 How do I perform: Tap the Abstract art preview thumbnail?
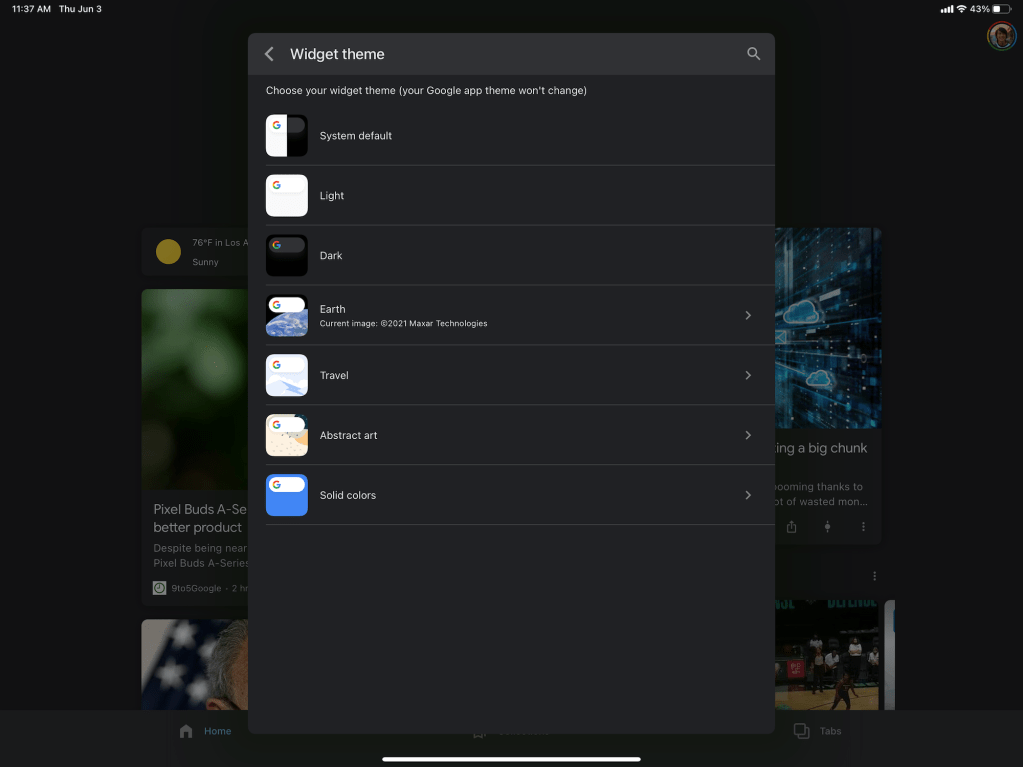coord(286,436)
